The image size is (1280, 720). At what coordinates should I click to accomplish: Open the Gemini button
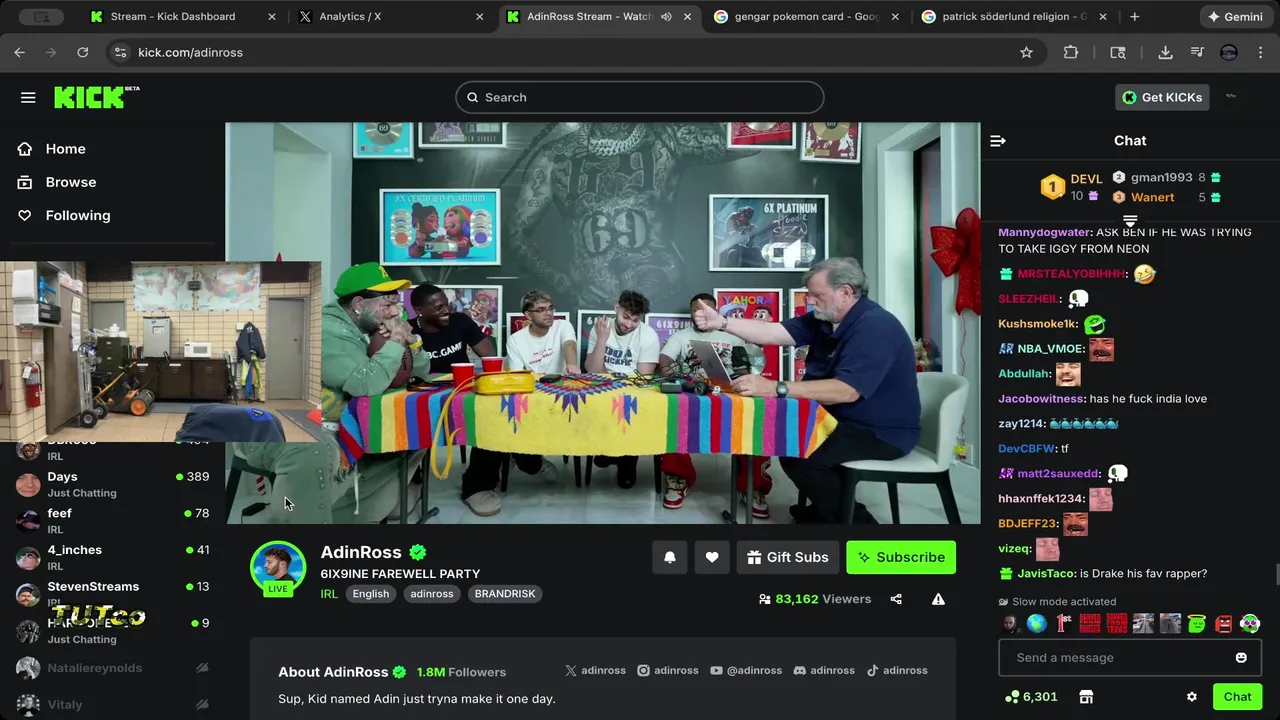[1235, 17]
